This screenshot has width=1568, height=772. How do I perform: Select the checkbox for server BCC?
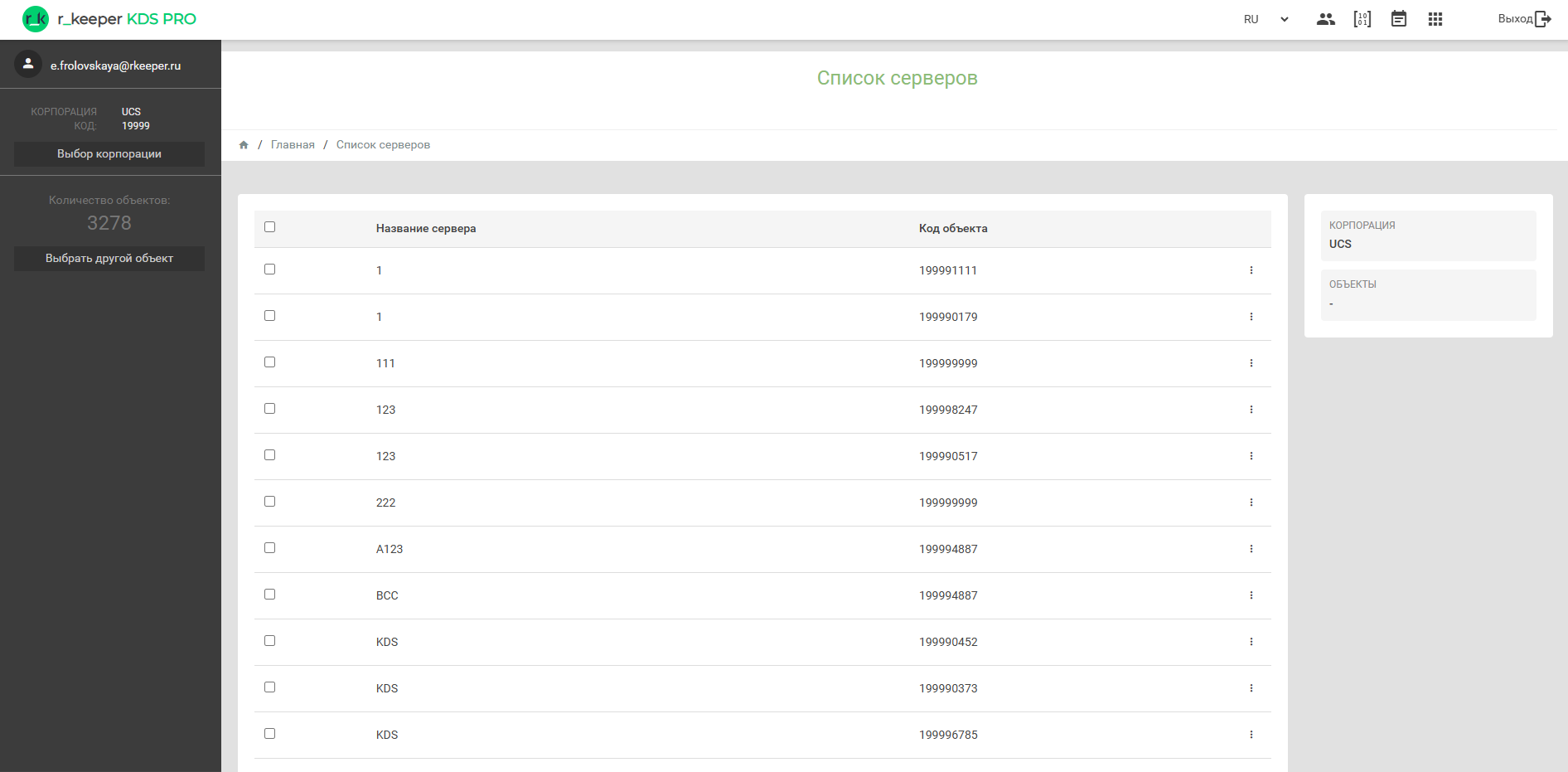[269, 595]
